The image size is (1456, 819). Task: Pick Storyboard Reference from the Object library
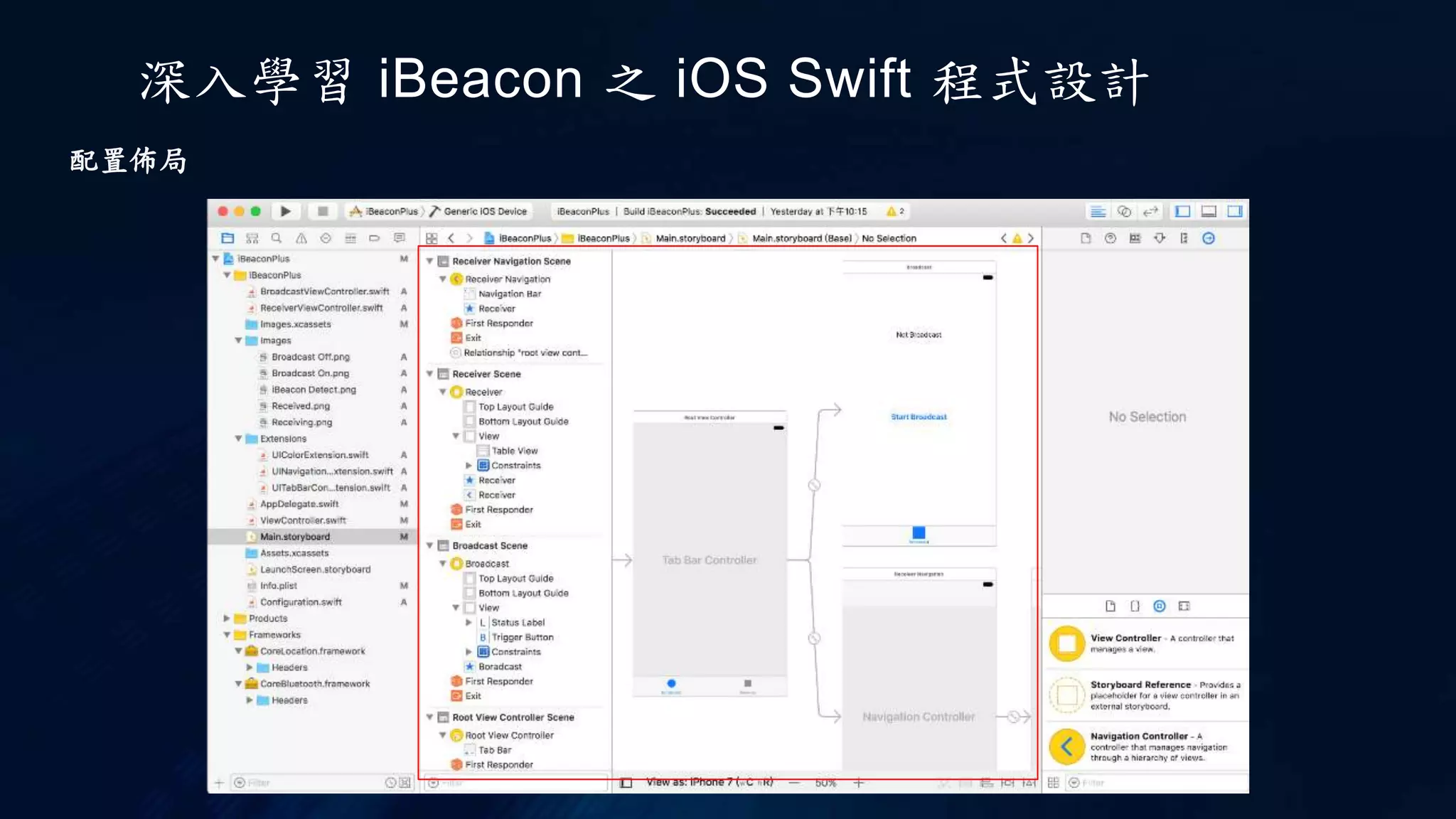coord(1147,695)
